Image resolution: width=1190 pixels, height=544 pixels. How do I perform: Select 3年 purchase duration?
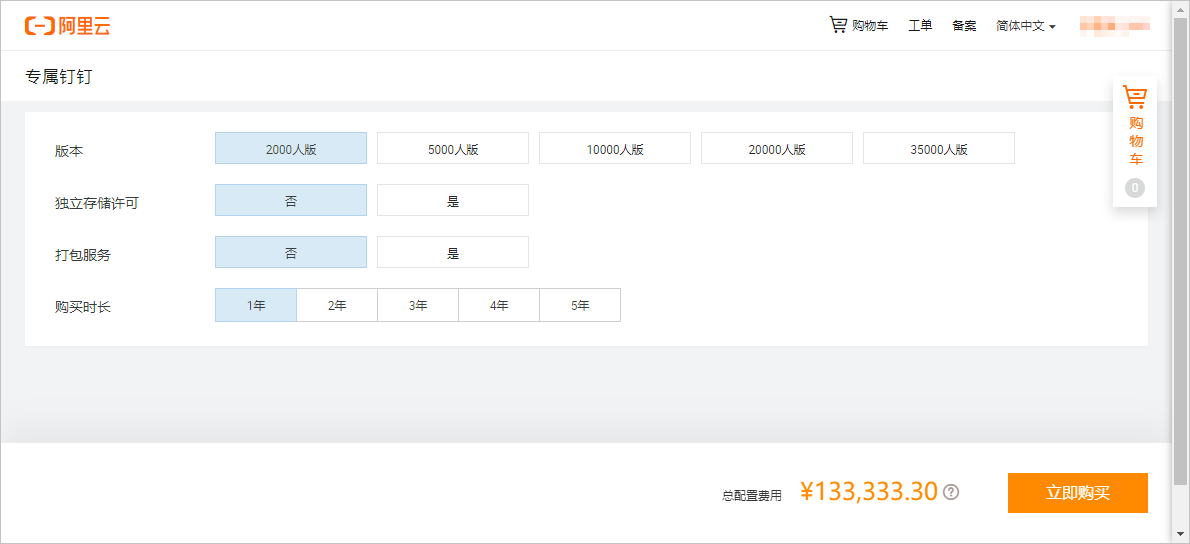click(418, 305)
